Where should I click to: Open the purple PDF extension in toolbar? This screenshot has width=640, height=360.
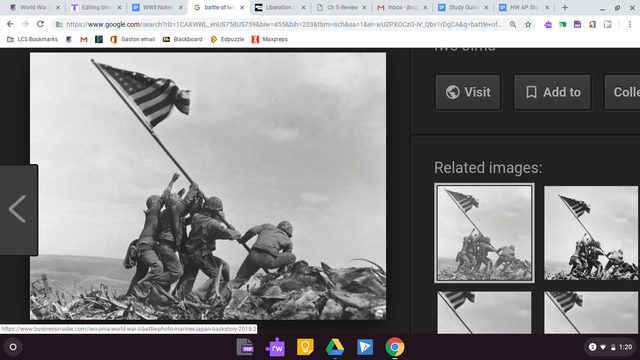577,24
